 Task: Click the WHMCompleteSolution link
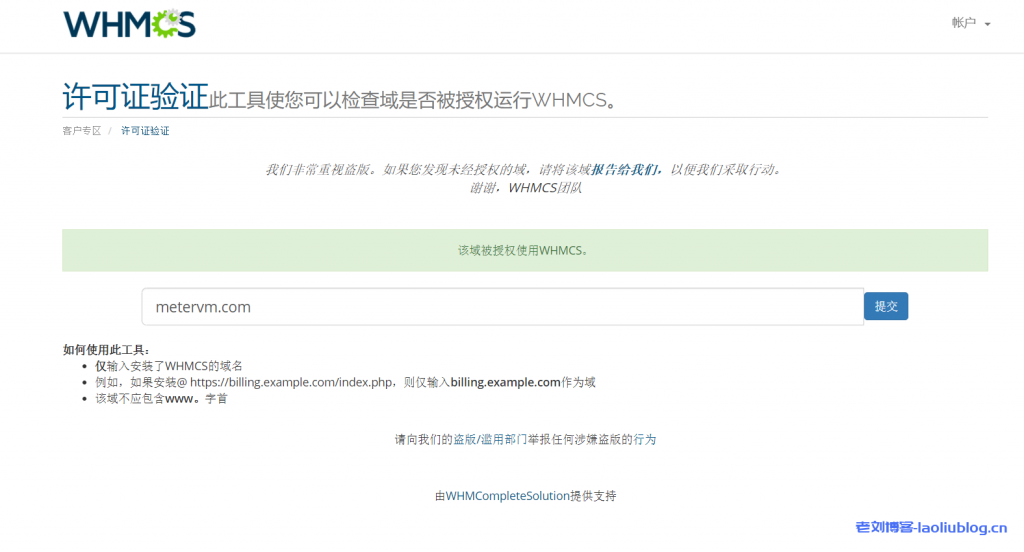pyautogui.click(x=507, y=496)
